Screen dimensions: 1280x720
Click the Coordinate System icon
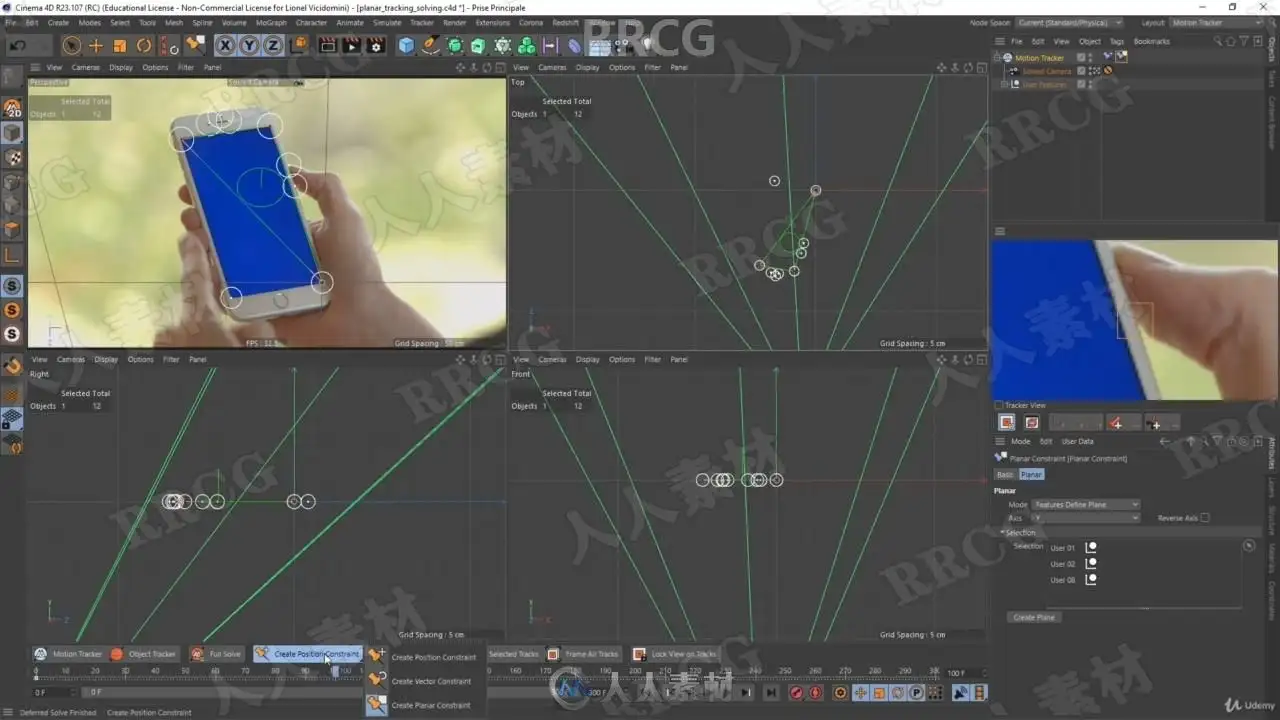[298, 45]
